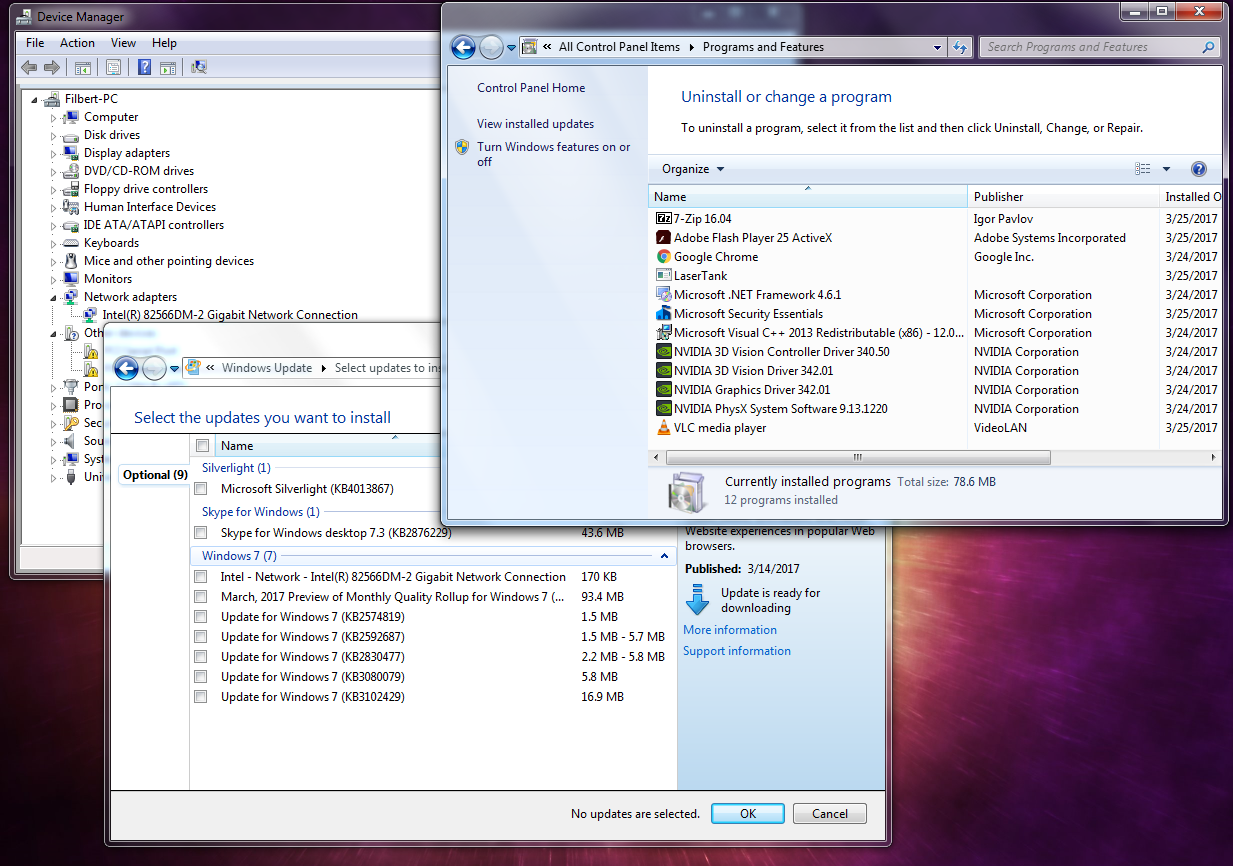Select the Google Chrome entry icon
This screenshot has width=1233, height=866.
coord(662,257)
